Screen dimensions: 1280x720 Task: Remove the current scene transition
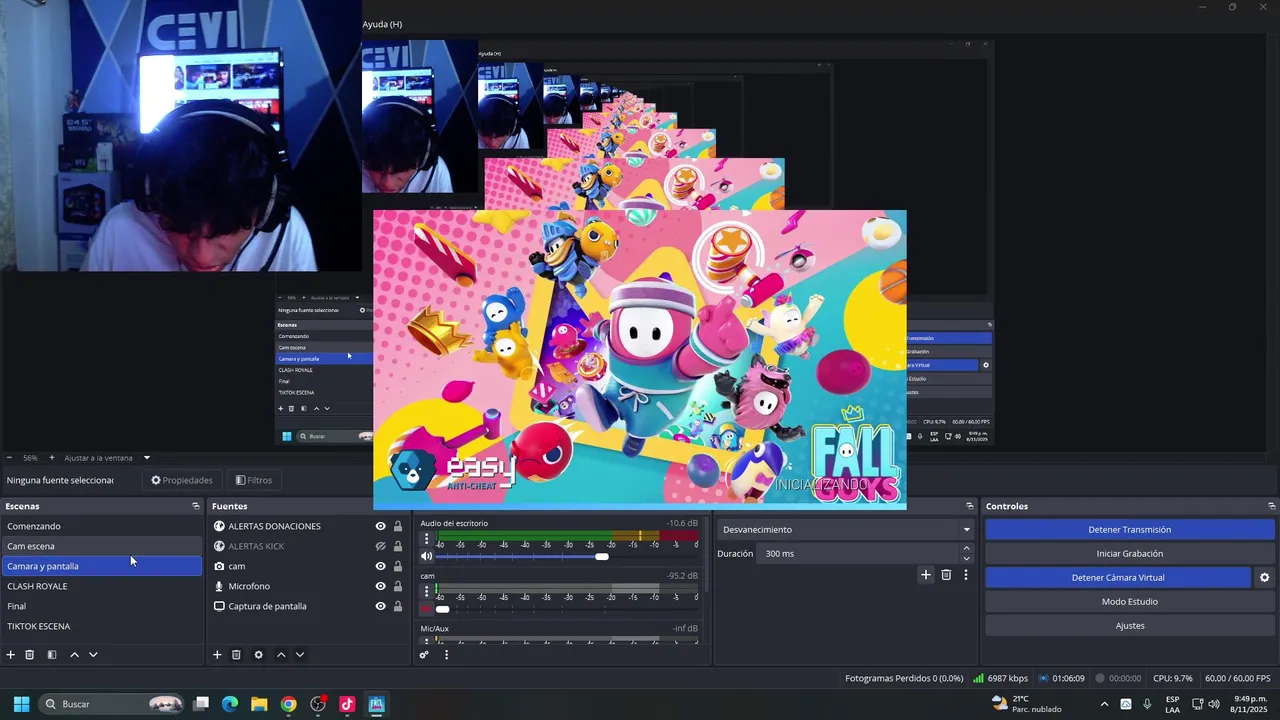(946, 575)
